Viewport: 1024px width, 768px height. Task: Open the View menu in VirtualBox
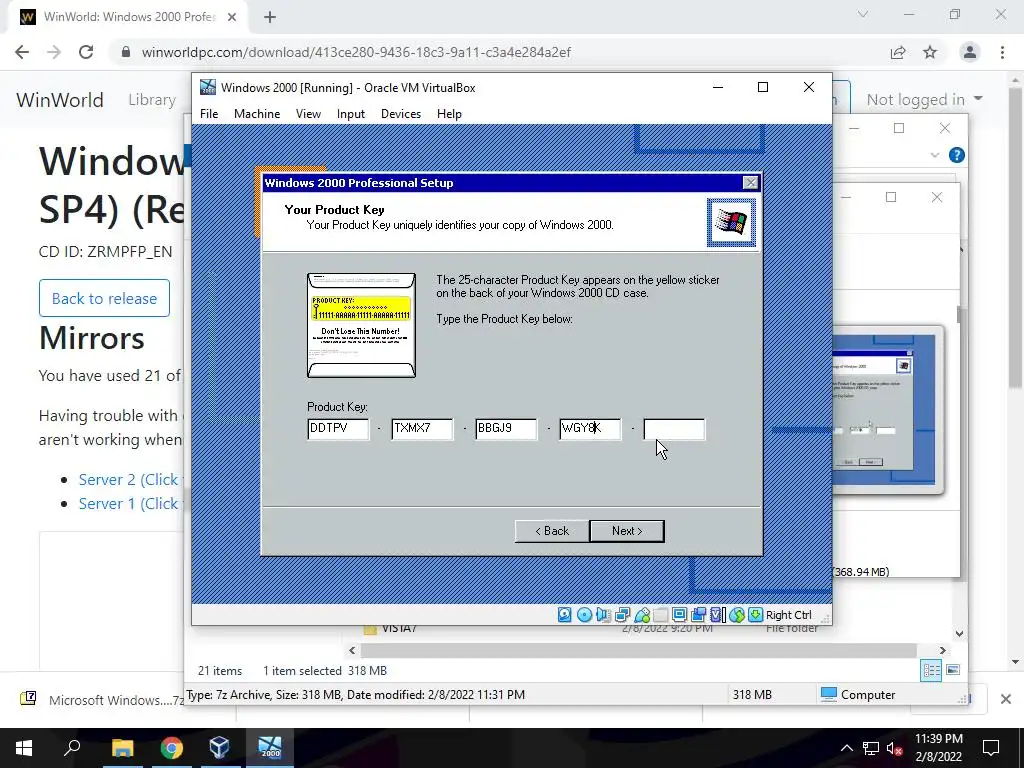[x=308, y=114]
